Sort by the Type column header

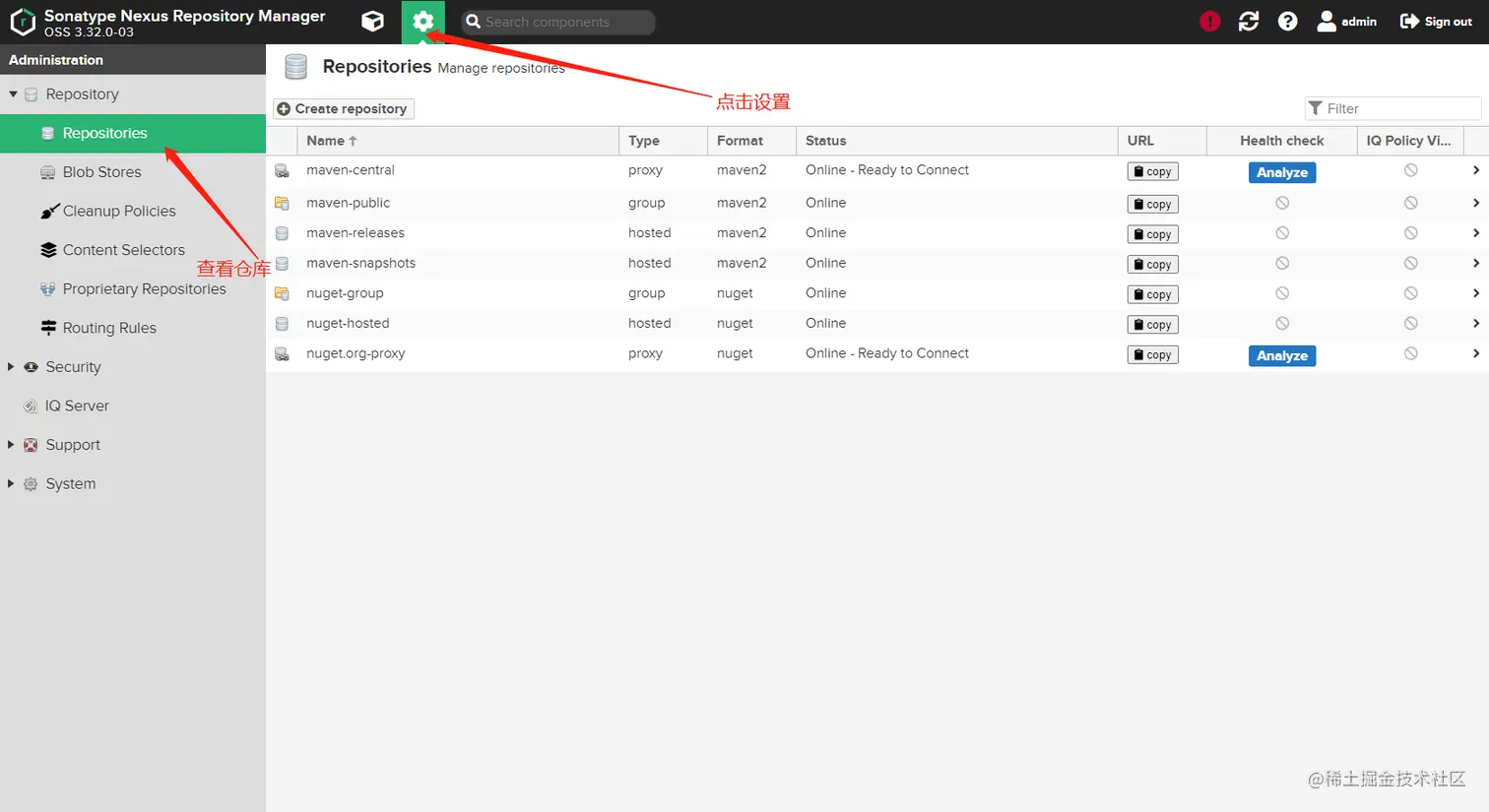663,141
